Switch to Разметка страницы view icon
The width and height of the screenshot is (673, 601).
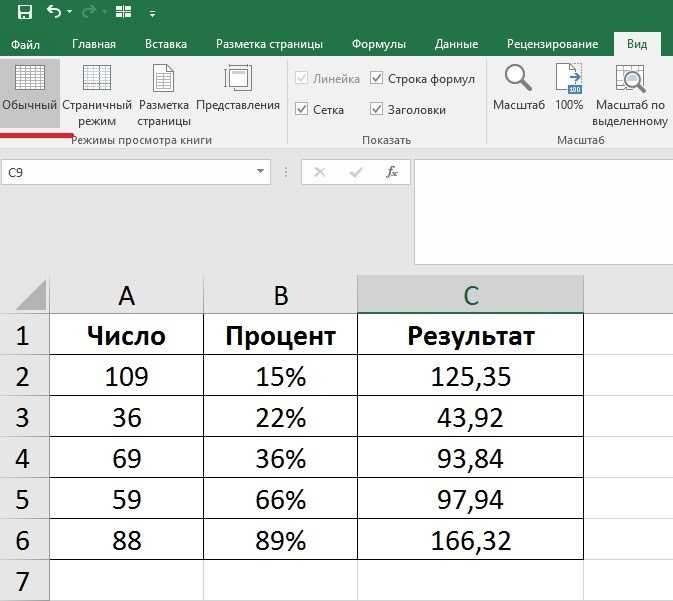point(164,94)
